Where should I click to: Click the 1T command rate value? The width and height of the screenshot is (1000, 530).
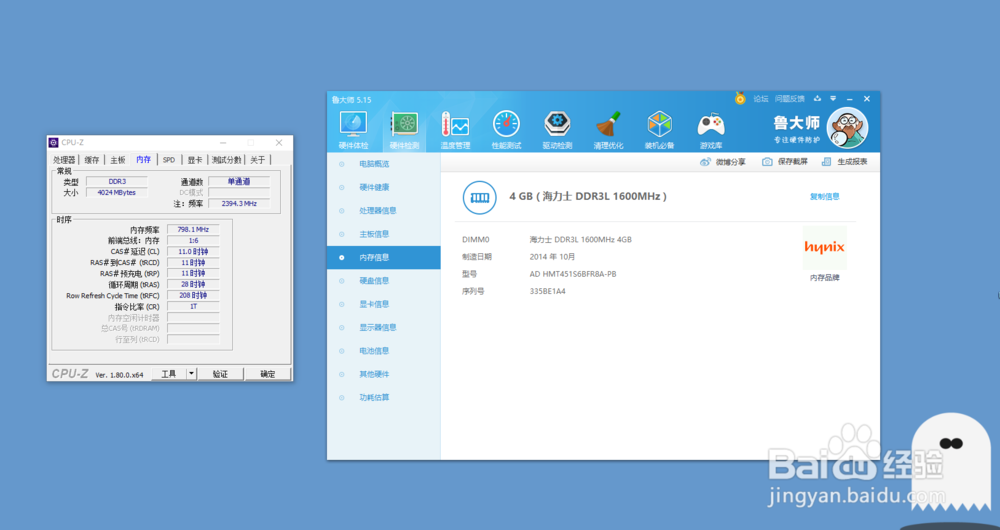click(x=193, y=307)
